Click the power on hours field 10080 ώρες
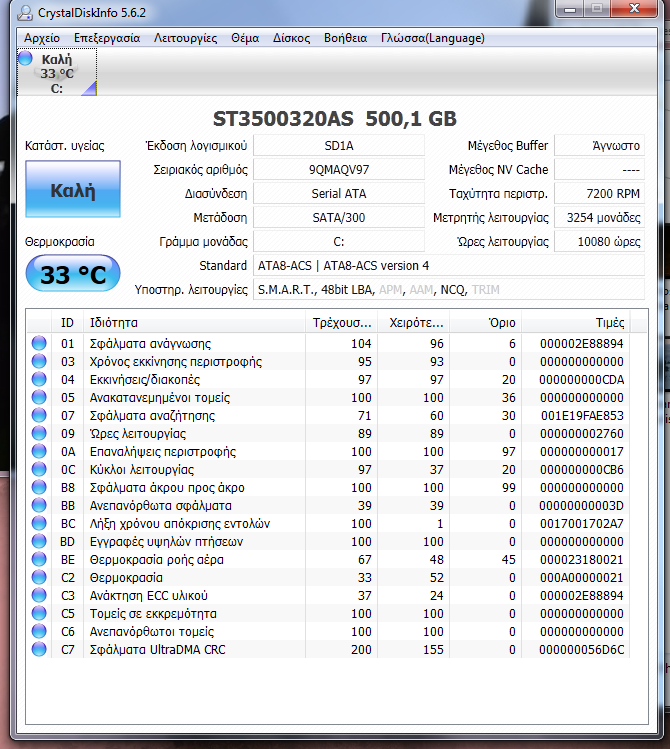Screen dimensions: 670x749 click(599, 241)
